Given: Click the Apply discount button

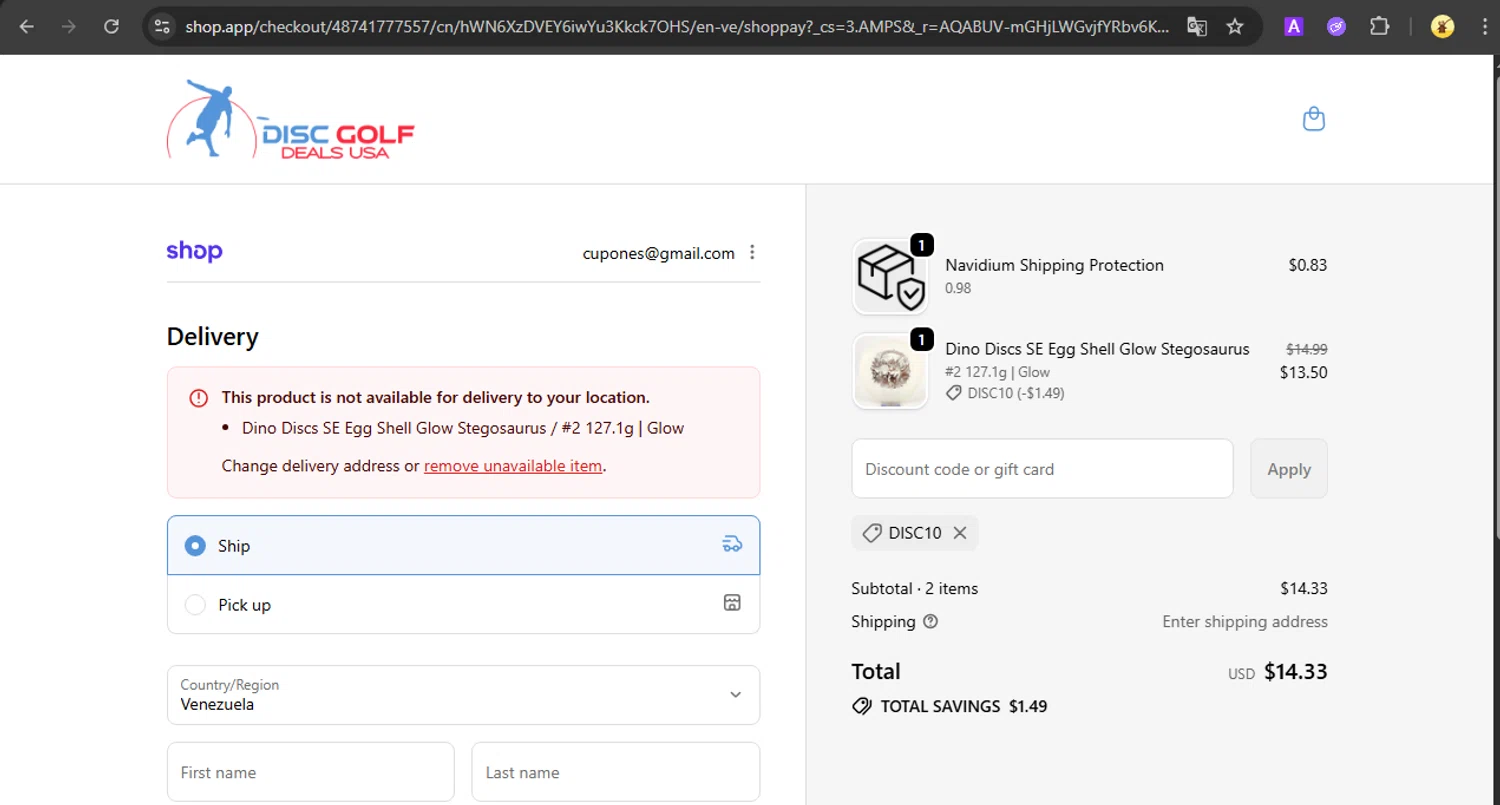Looking at the screenshot, I should pos(1288,468).
